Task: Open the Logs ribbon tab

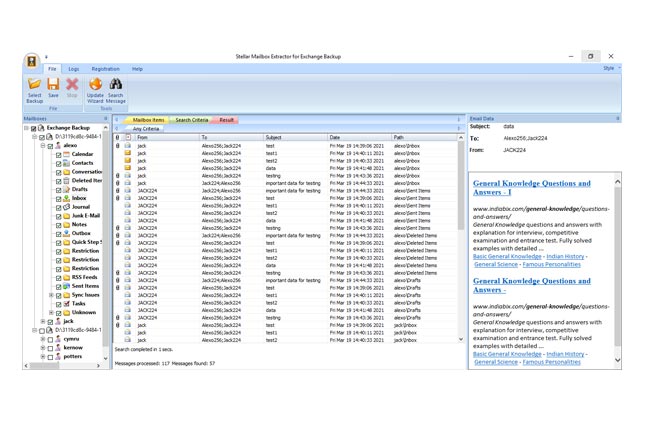Action: tap(74, 69)
